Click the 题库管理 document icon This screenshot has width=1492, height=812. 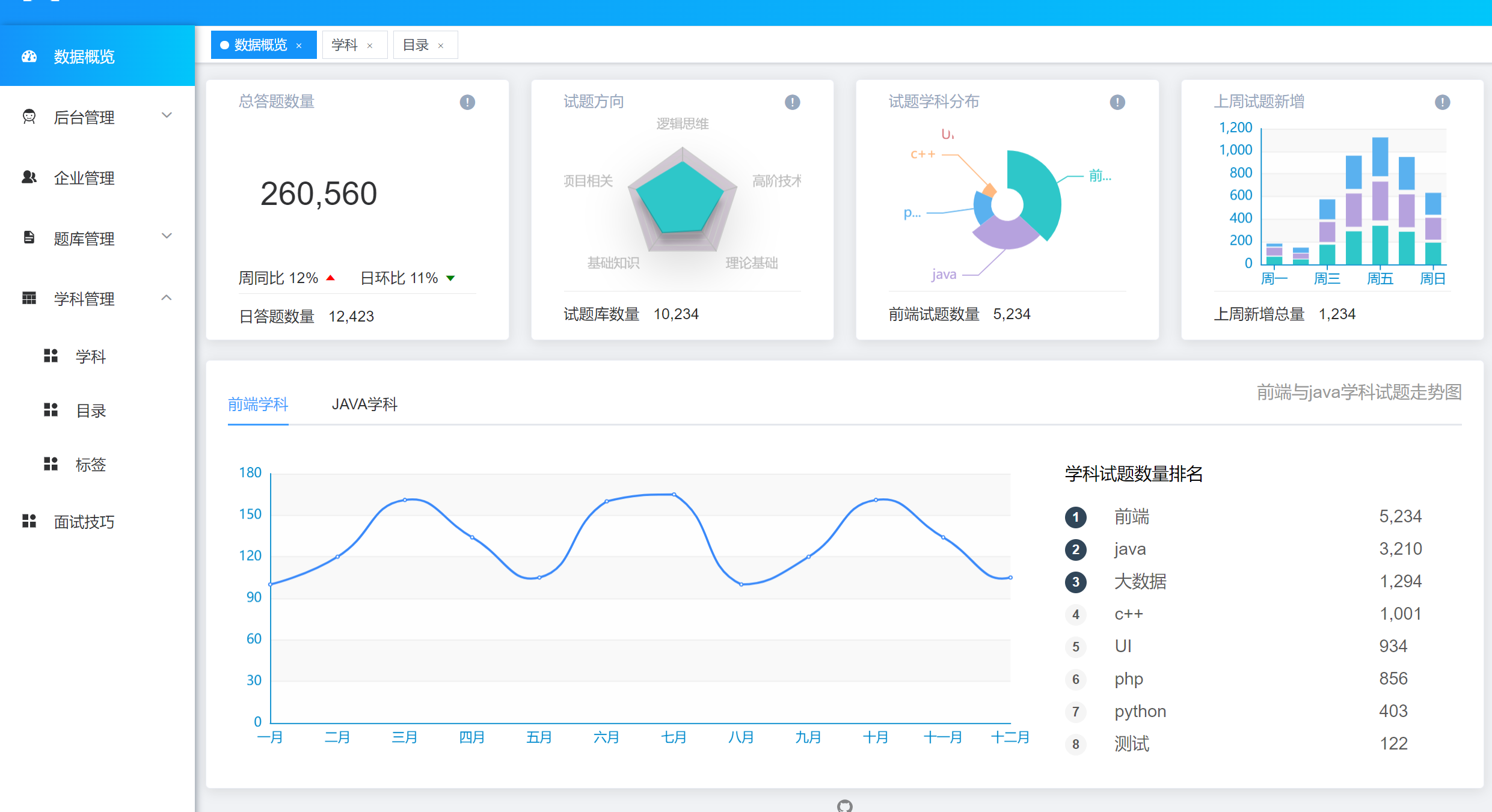pos(29,237)
